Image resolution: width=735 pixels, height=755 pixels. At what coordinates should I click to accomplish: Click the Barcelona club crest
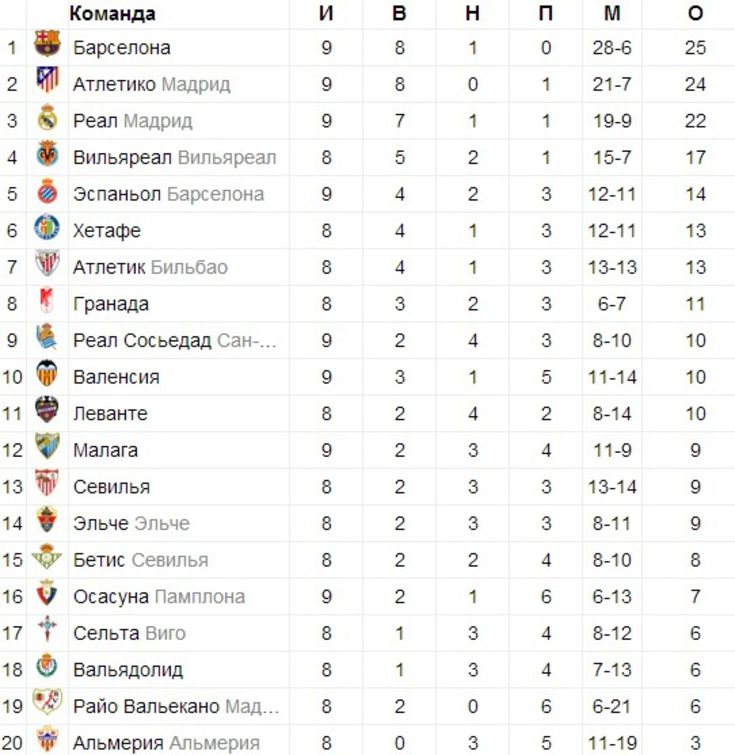click(x=47, y=44)
